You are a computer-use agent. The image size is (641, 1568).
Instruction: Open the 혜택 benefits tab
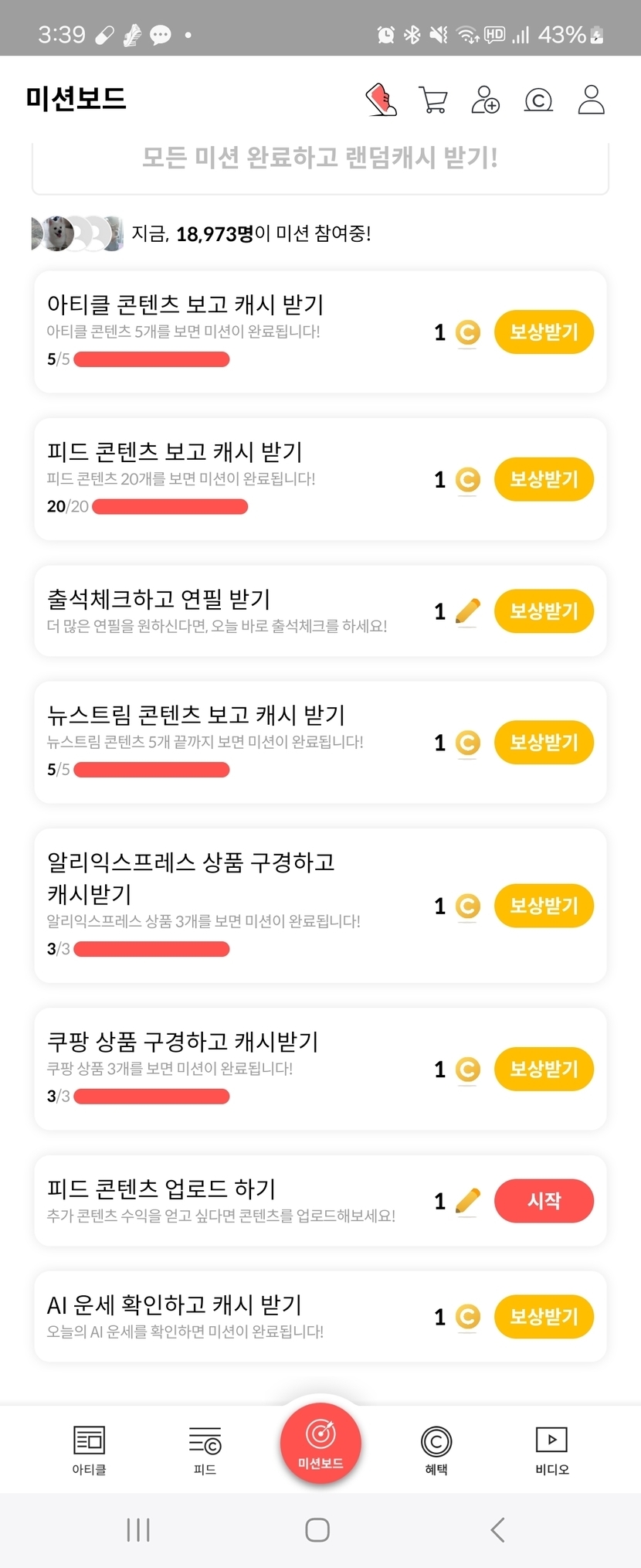[436, 1450]
